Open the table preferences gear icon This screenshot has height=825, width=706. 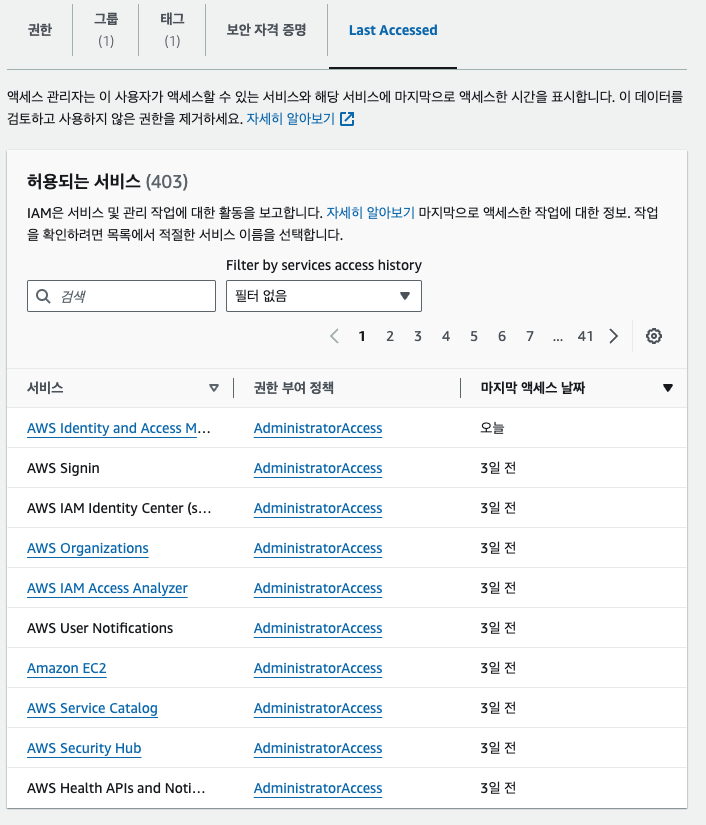pos(653,336)
